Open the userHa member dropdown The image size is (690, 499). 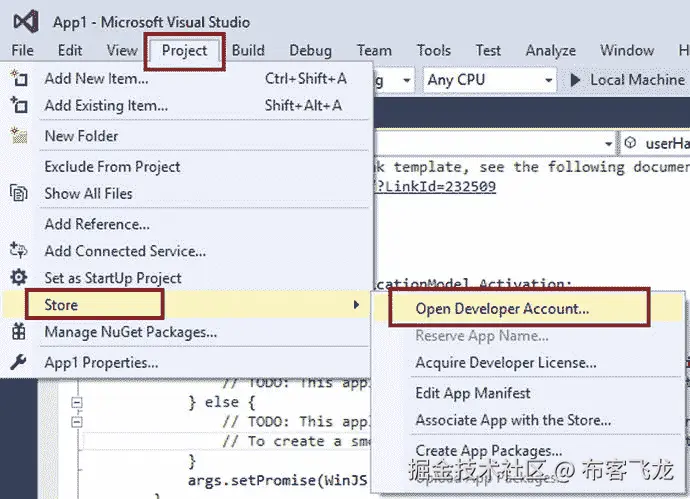click(655, 143)
